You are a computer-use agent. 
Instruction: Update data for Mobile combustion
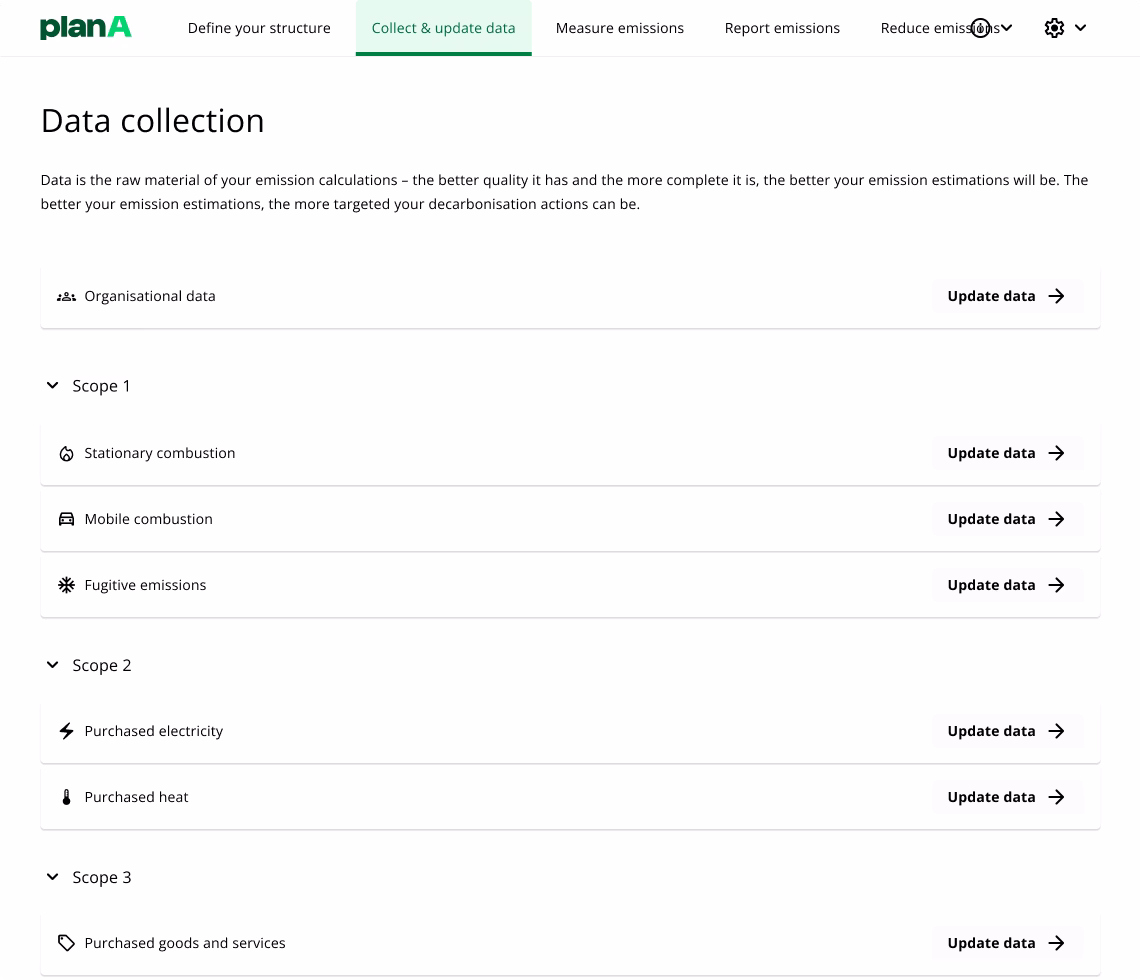1007,519
